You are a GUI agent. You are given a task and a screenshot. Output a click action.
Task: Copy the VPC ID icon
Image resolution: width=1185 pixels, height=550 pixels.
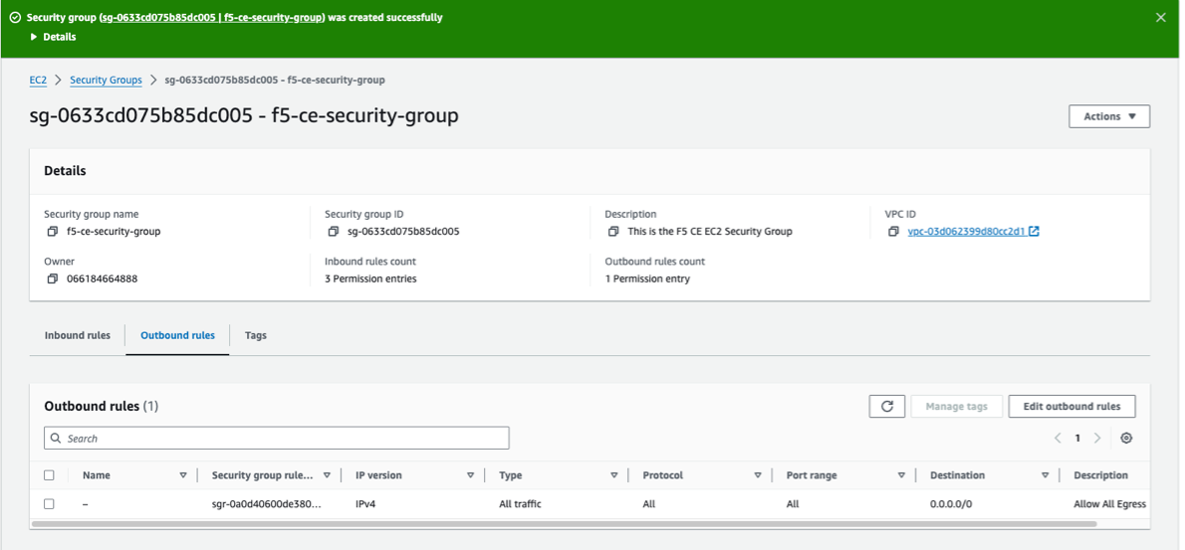[893, 231]
